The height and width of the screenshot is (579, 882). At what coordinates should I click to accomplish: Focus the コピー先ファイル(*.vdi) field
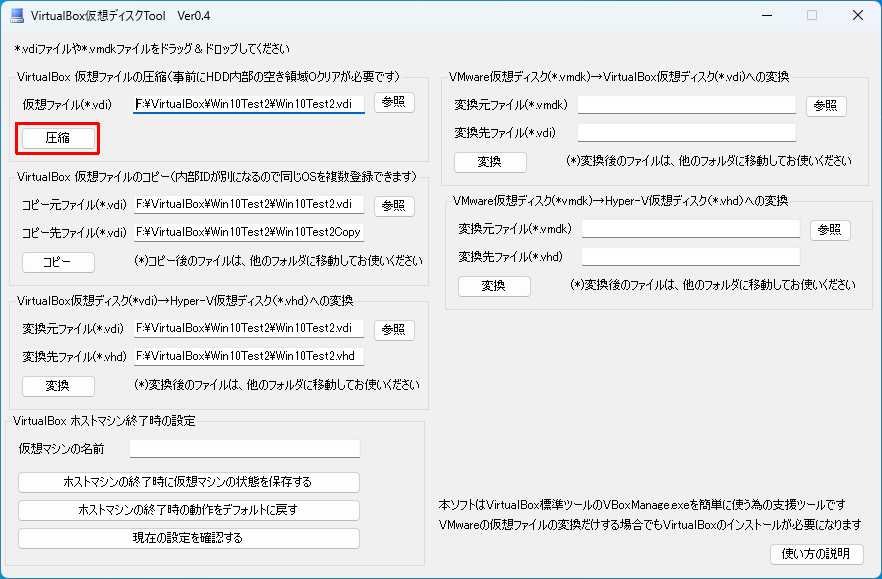tap(249, 232)
